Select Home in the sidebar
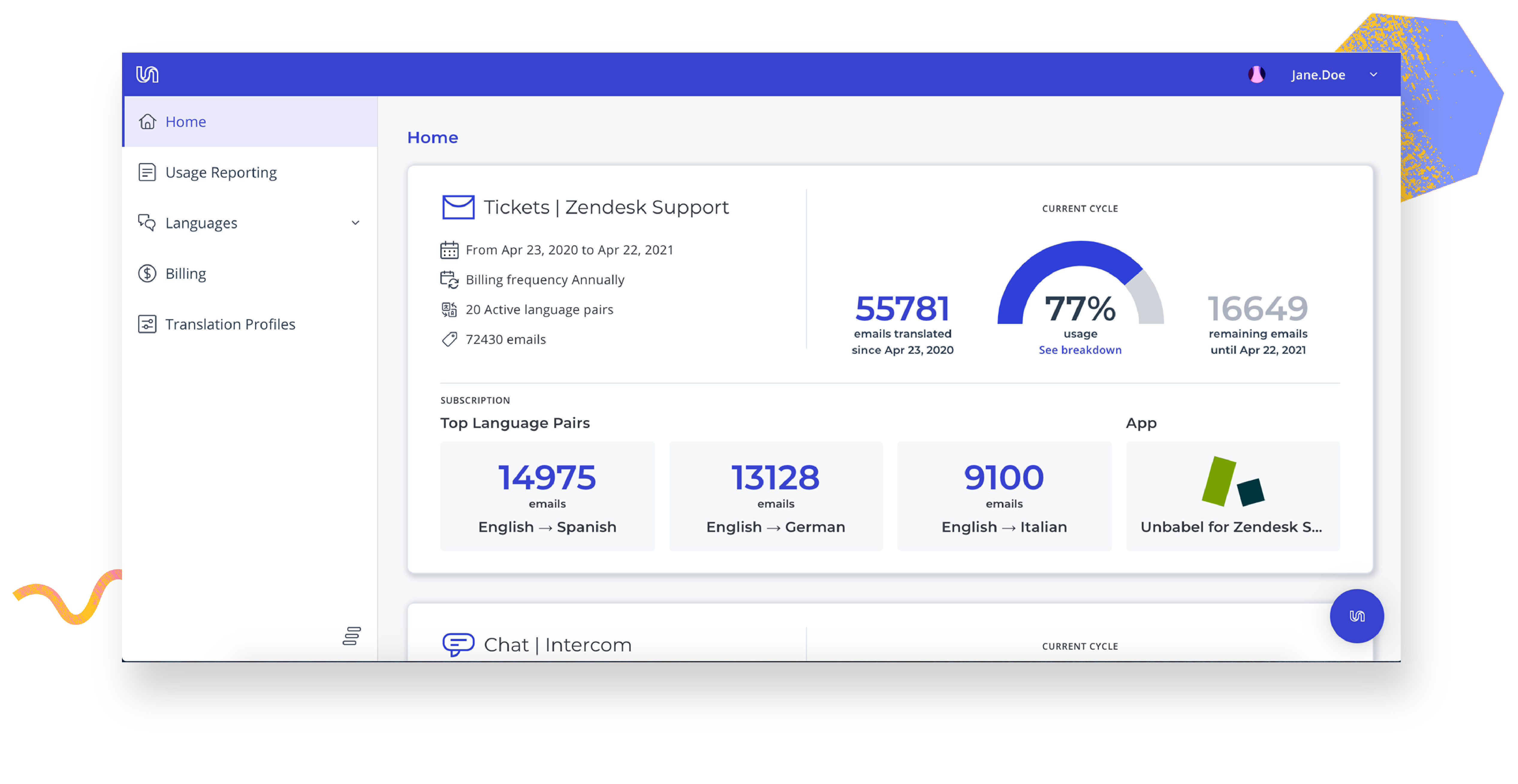The width and height of the screenshot is (1518, 784). point(186,121)
